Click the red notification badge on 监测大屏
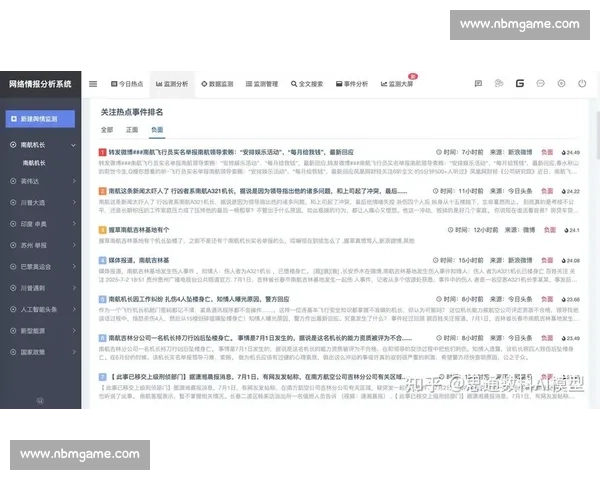 [x=412, y=76]
